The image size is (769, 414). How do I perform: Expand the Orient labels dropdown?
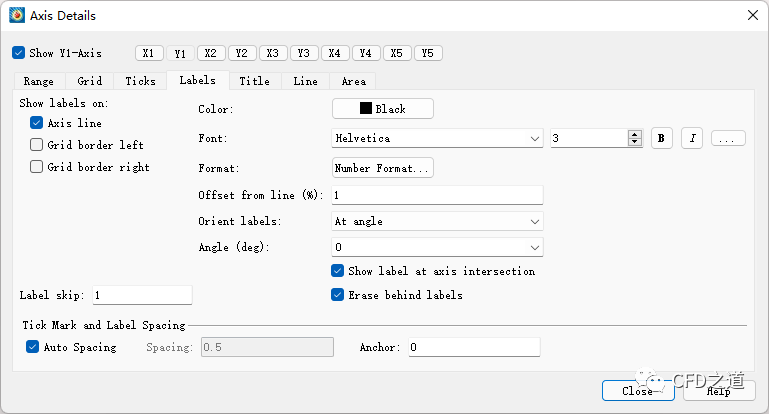[437, 221]
